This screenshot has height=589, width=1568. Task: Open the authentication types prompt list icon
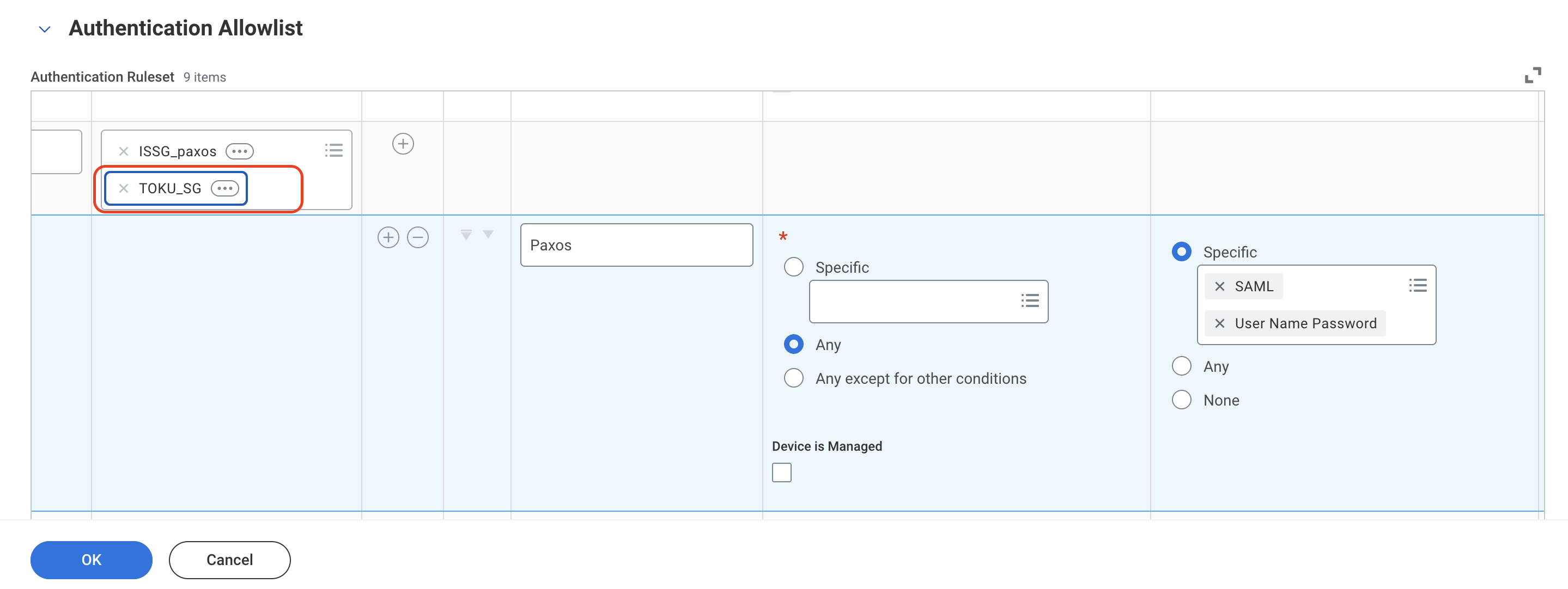1418,285
